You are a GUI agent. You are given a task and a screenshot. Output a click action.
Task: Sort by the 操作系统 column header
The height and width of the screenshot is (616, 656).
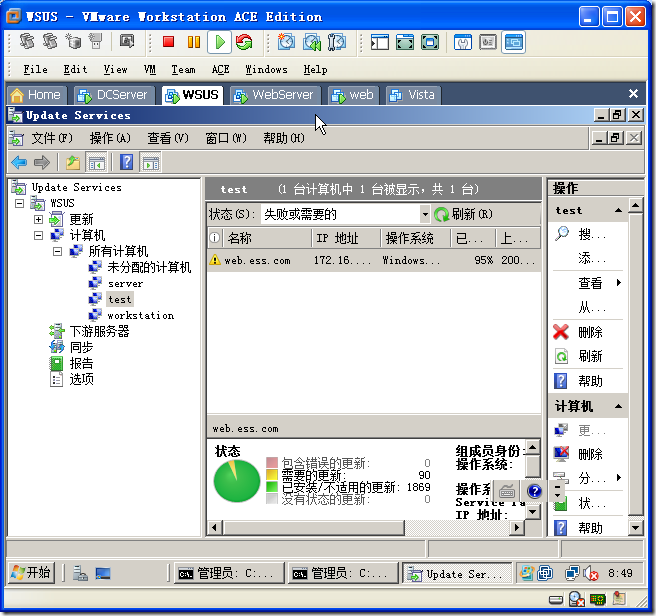416,238
